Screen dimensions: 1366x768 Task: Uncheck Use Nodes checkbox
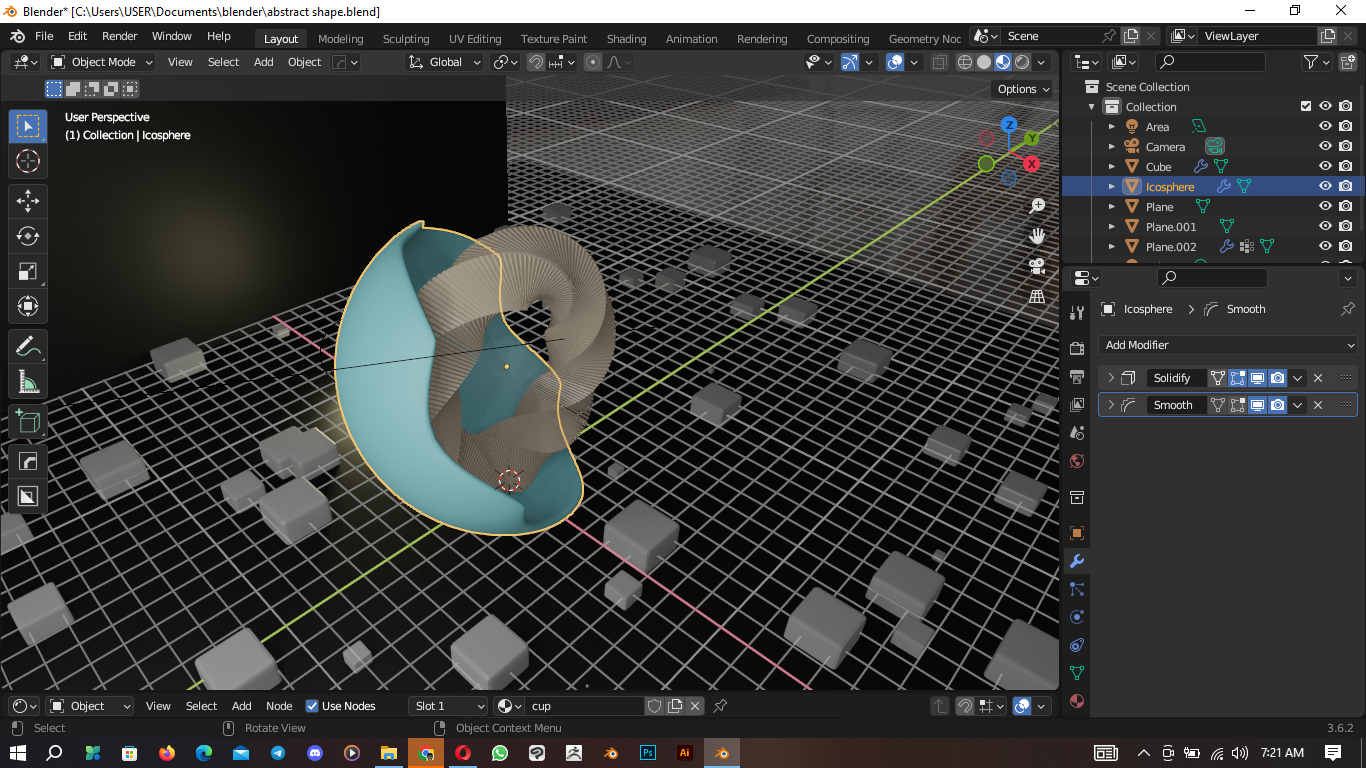pyautogui.click(x=311, y=706)
